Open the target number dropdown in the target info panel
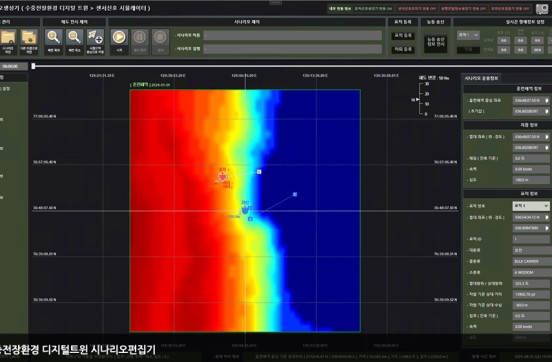552x362 pixels. click(x=531, y=206)
